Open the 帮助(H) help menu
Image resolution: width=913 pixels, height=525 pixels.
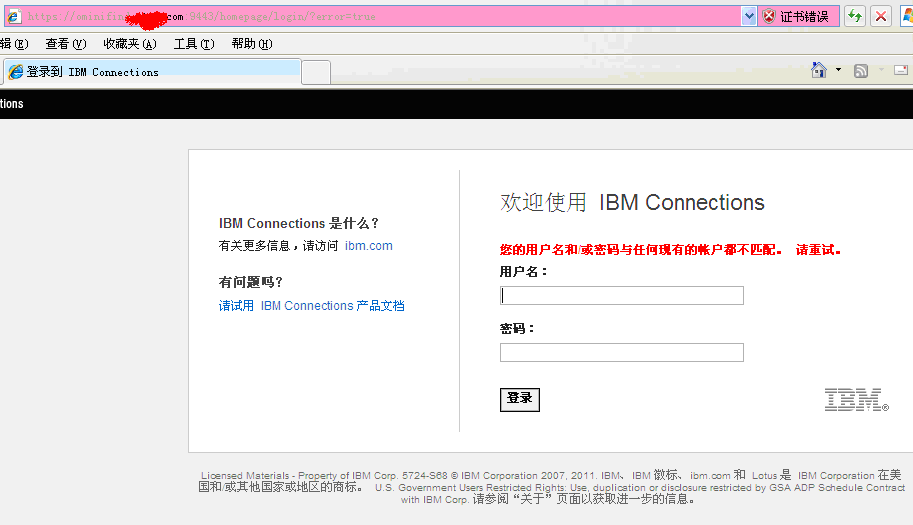point(252,44)
